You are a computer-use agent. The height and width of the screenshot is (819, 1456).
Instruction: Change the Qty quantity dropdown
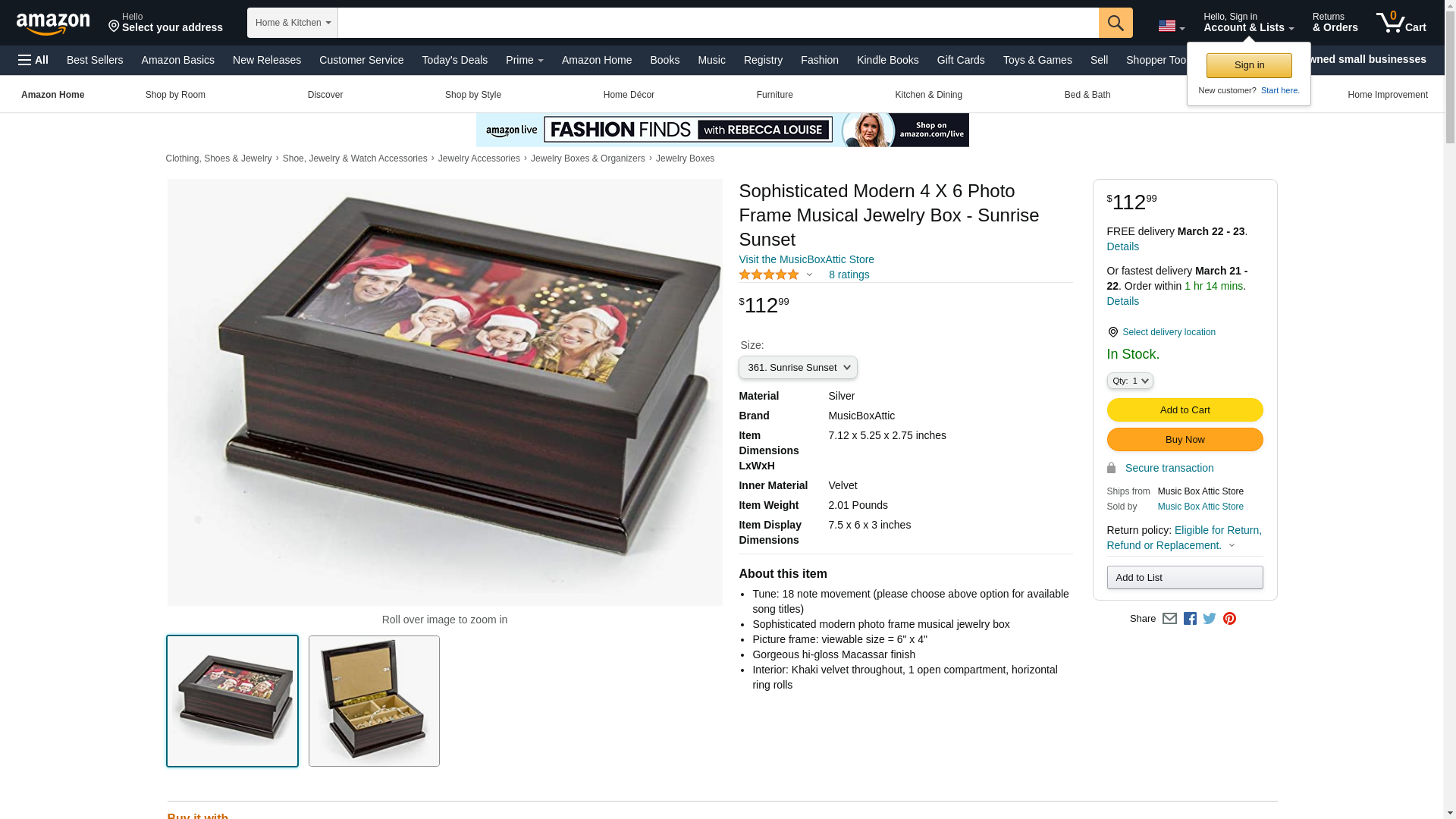(1129, 381)
